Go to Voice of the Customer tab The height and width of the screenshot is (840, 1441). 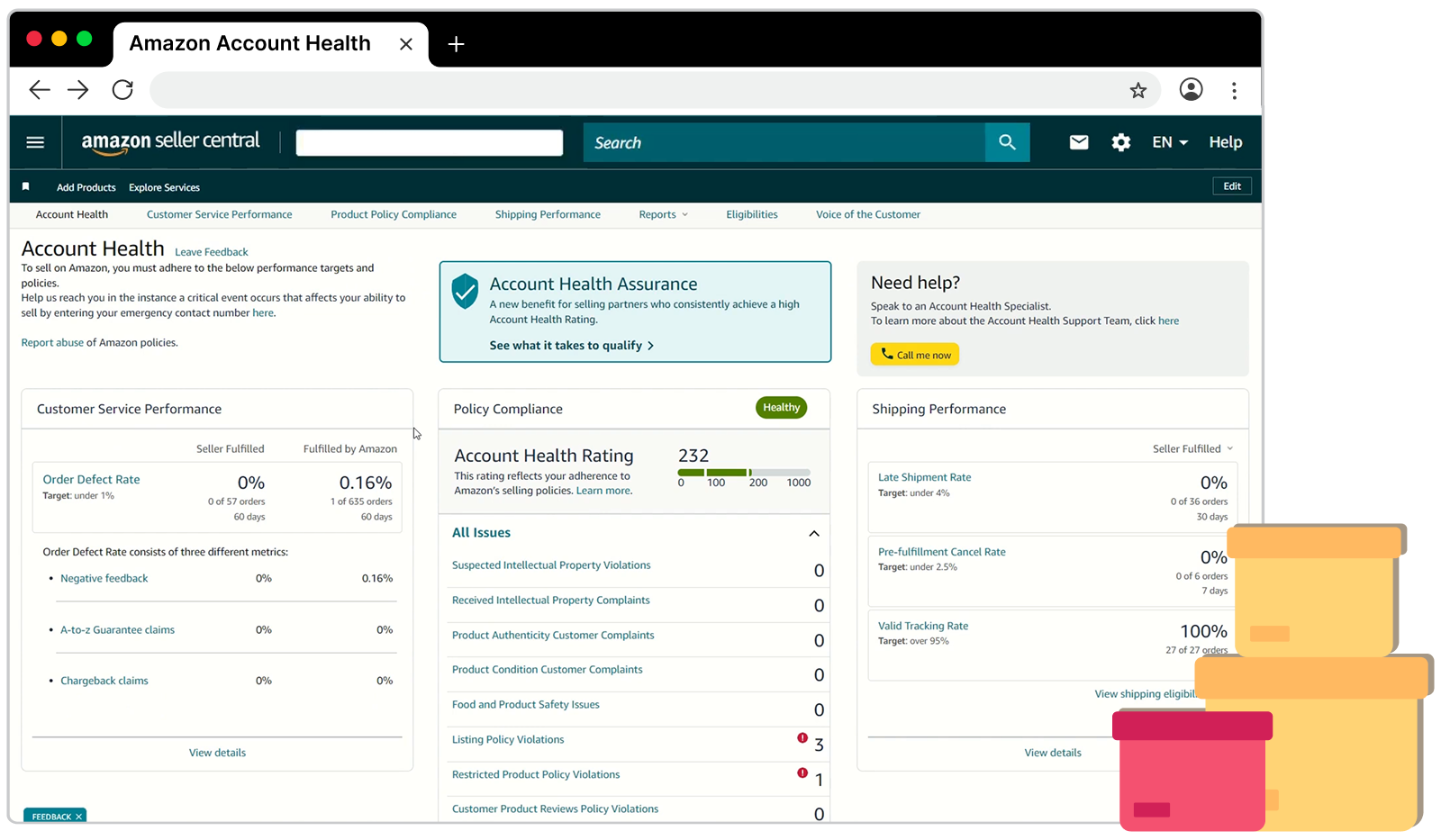click(x=867, y=214)
